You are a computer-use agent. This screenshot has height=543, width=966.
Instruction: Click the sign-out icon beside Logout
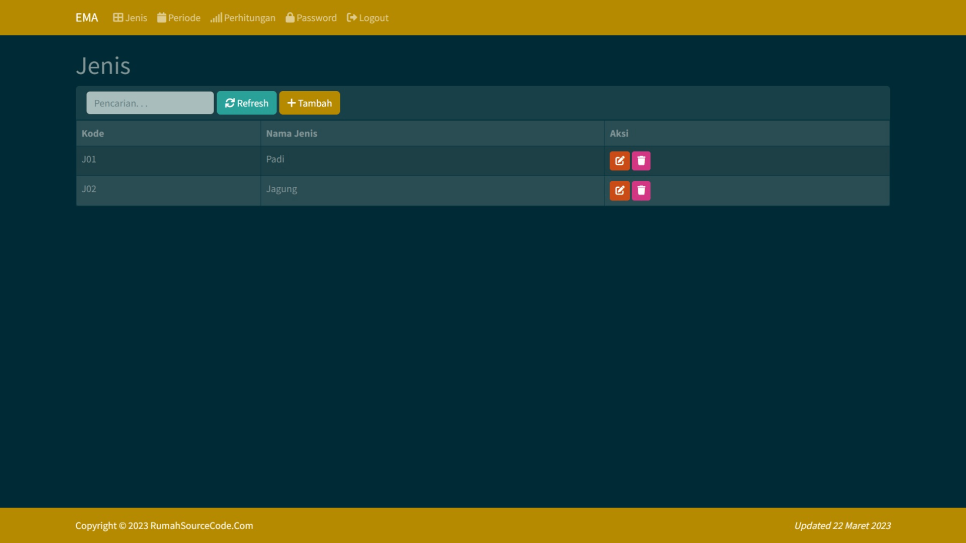pos(352,18)
